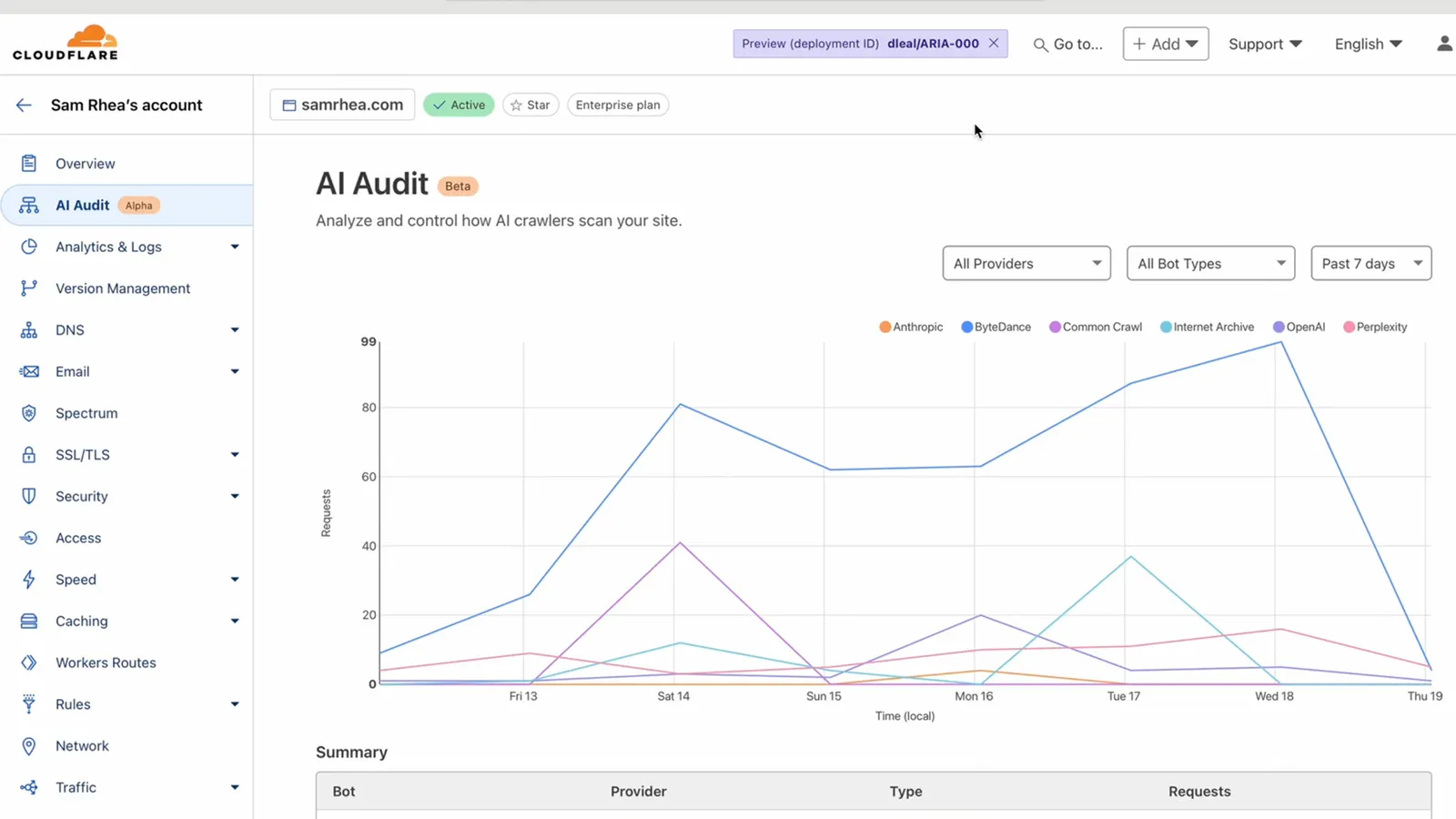Go back using the account arrow
The height and width of the screenshot is (819, 1456).
[x=24, y=106]
